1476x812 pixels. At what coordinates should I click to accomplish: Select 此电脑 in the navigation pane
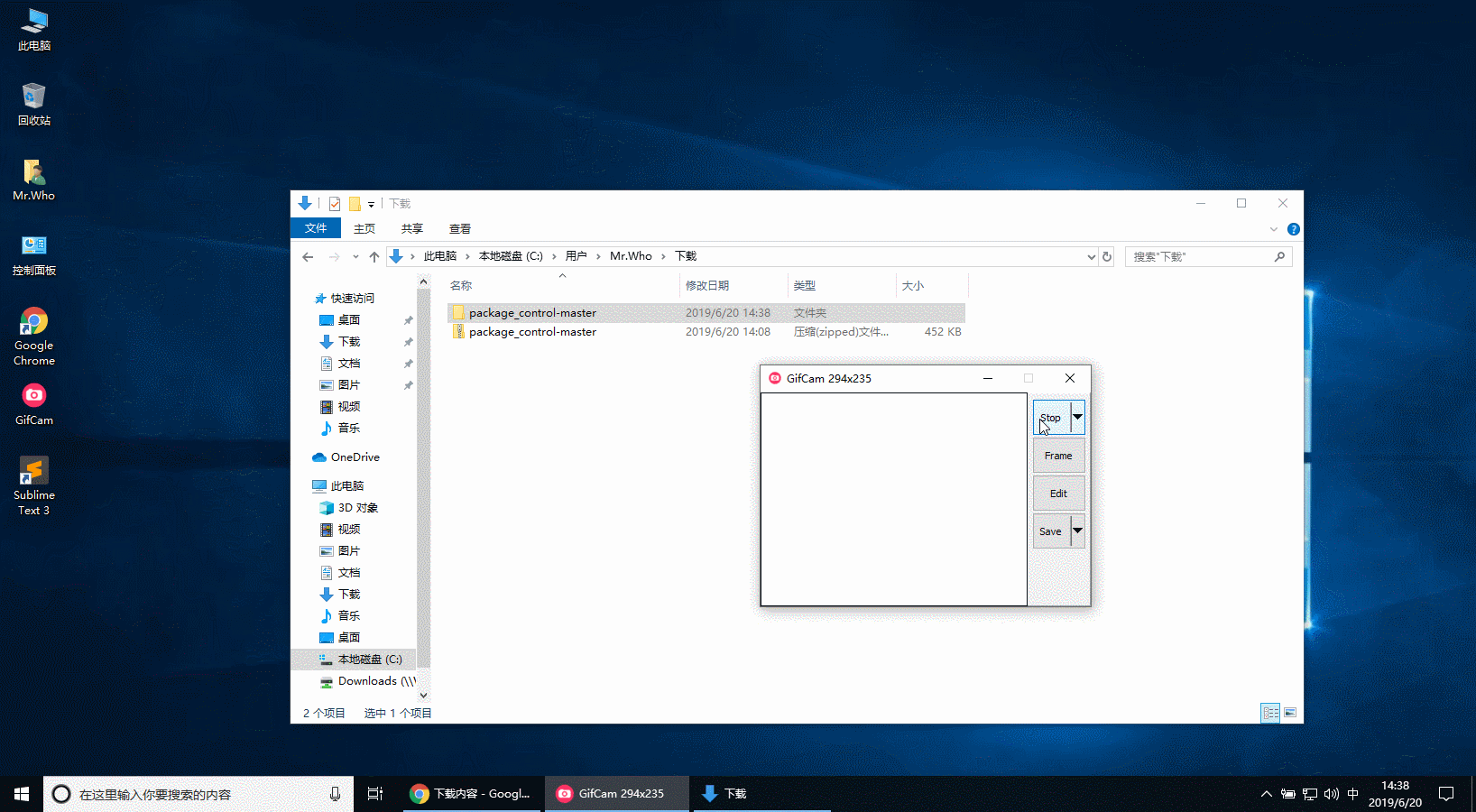tap(338, 486)
